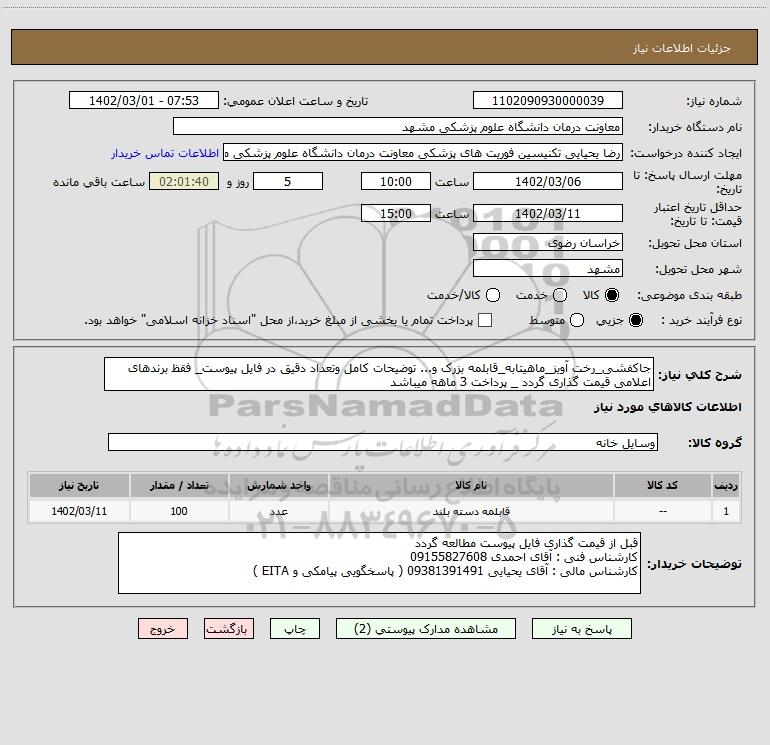Screen dimensions: 770x745
Task: Select the متوسط purchase type radio
Action: click(x=577, y=320)
